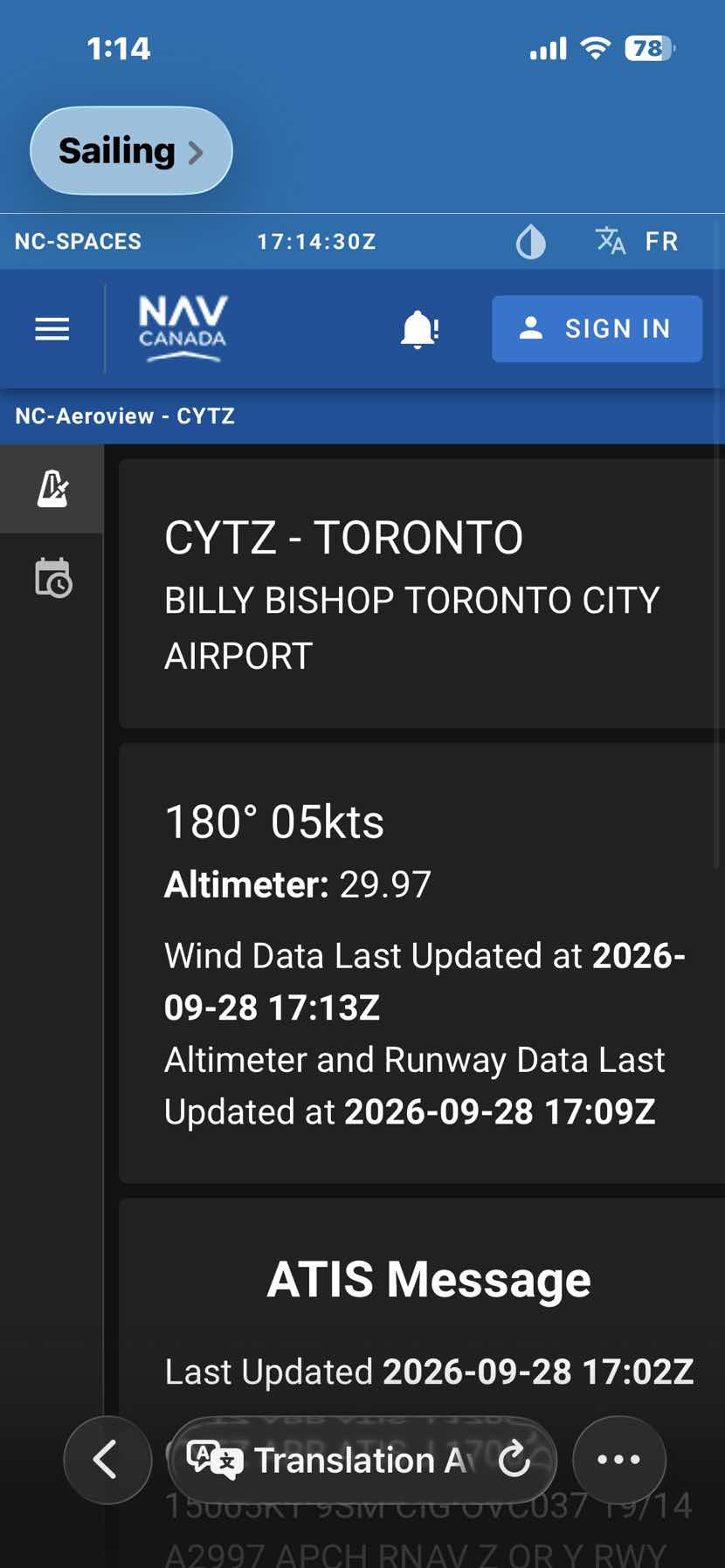The image size is (725, 1568).
Task: Open the hamburger navigation menu
Action: (52, 329)
